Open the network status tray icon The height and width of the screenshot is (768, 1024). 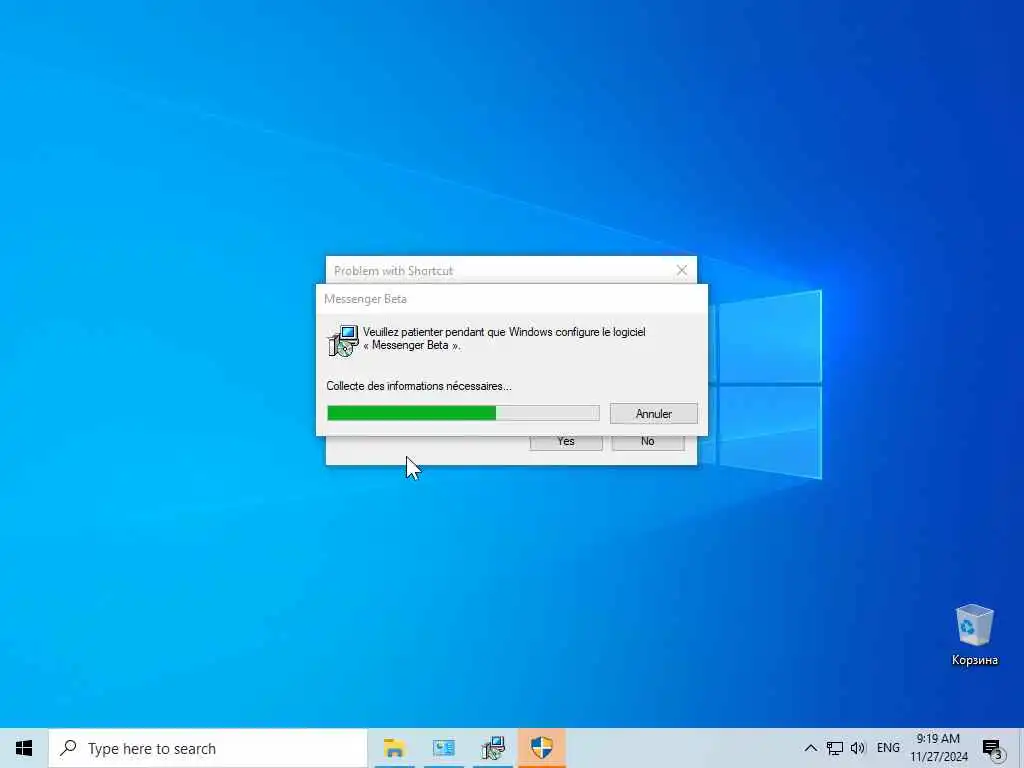(x=835, y=748)
